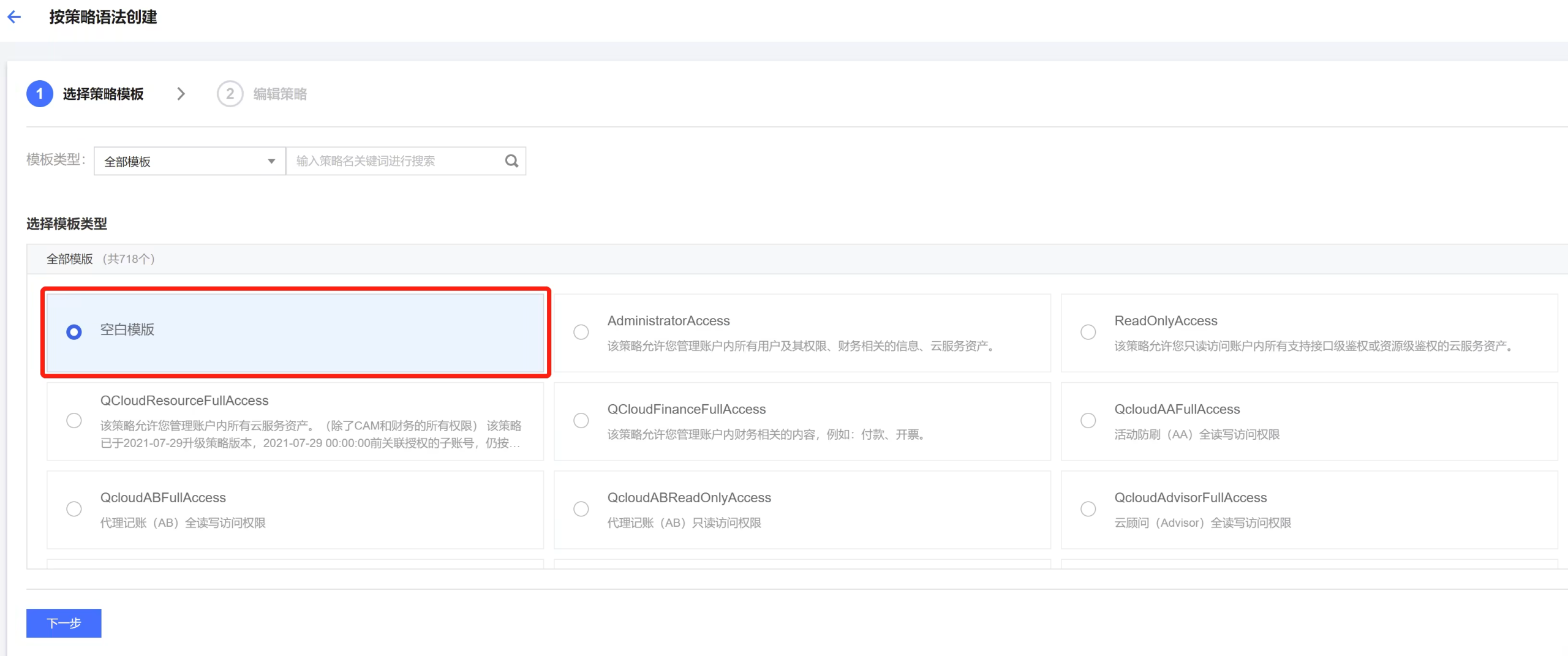This screenshot has width=1568, height=656.
Task: Click the 选择策略模板 step label
Action: (x=103, y=94)
